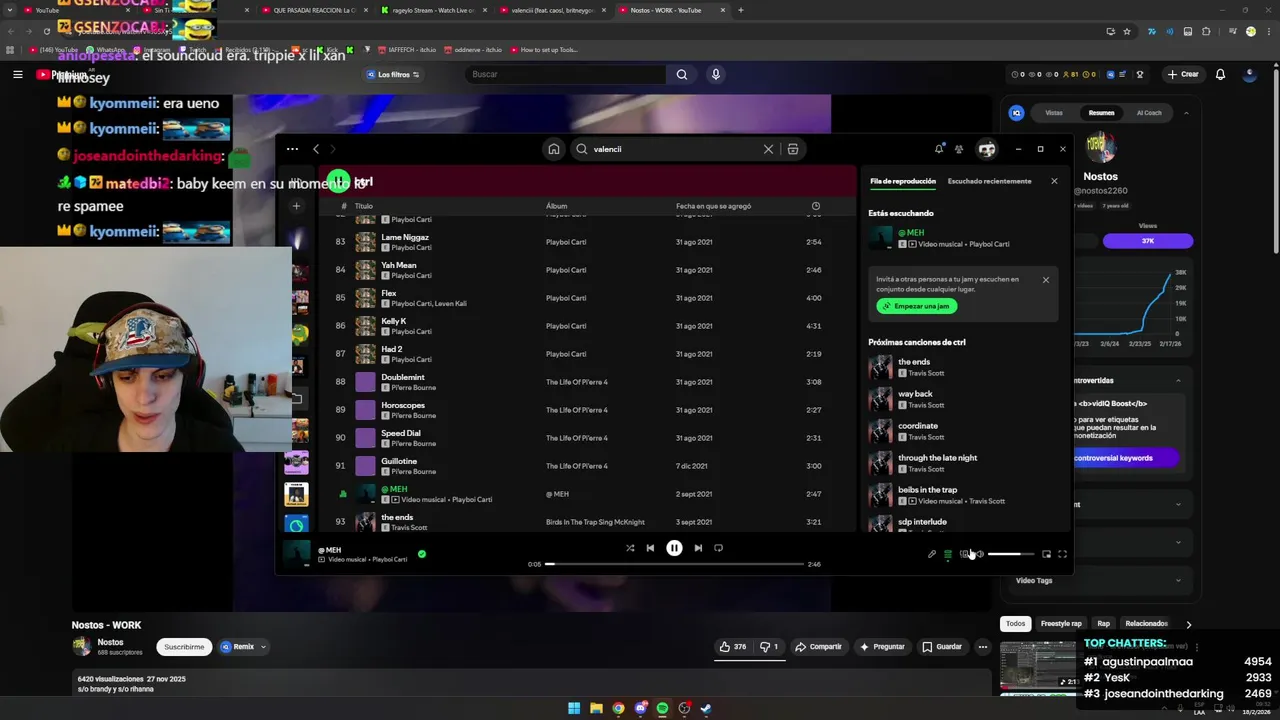This screenshot has height=720, width=1280.
Task: Collapse vidIQ panel with chevron up
Action: [1186, 113]
